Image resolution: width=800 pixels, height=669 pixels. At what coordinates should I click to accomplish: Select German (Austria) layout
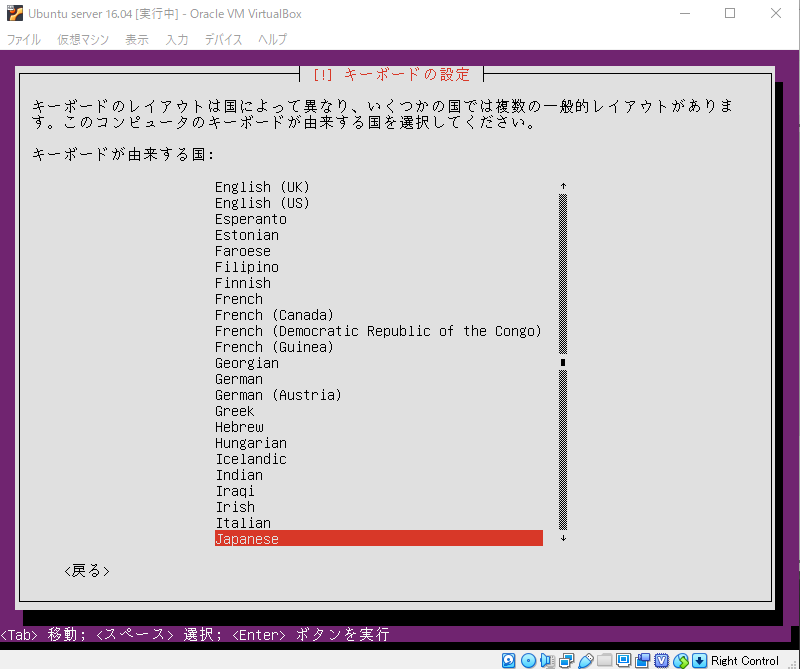379,395
